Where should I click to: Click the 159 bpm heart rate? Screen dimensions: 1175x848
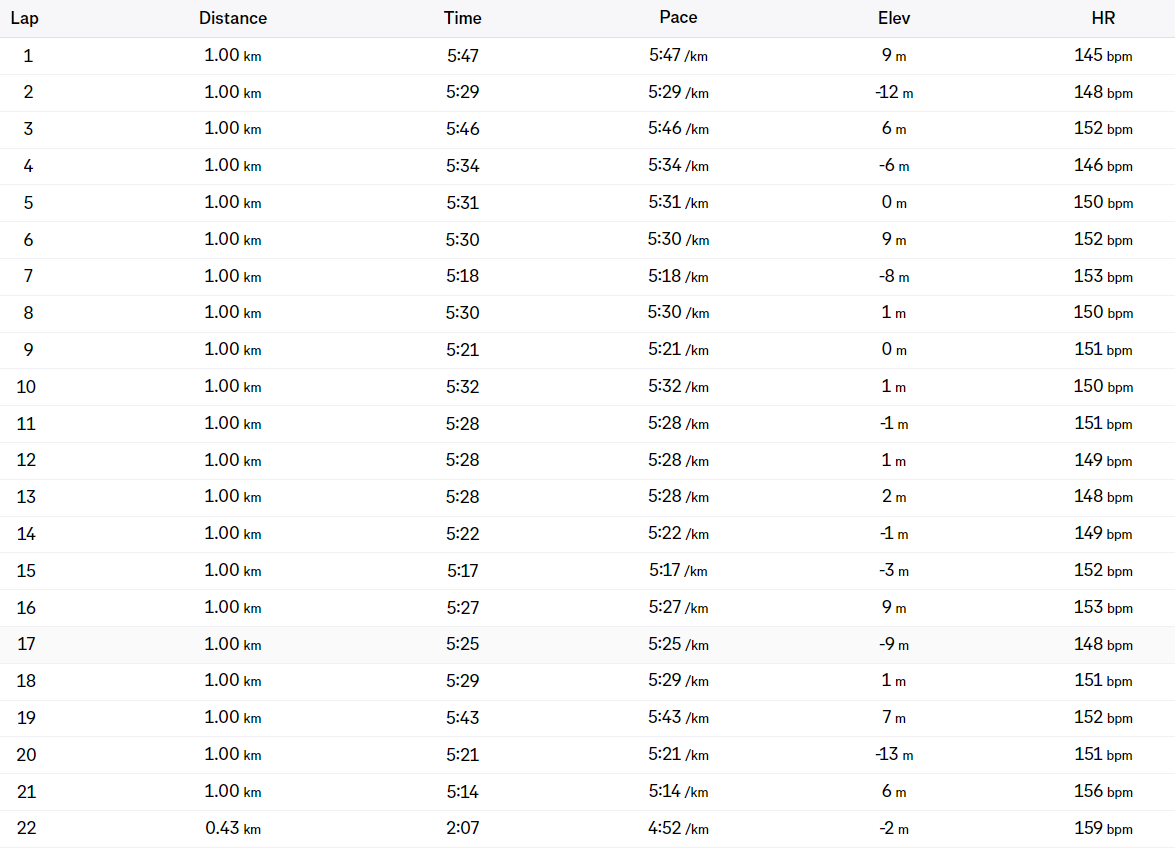1103,829
